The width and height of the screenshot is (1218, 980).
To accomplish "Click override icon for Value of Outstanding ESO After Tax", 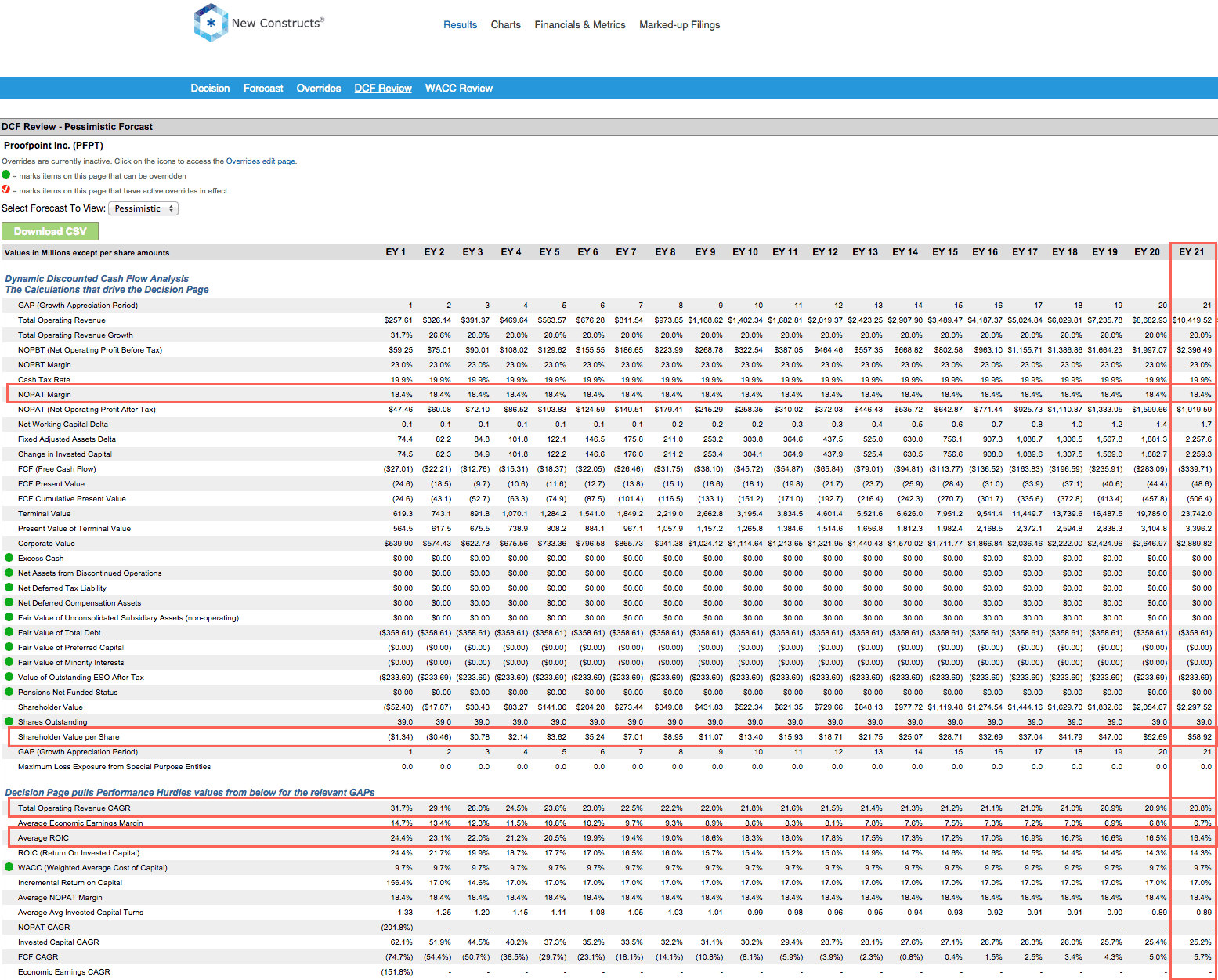I will [9, 677].
